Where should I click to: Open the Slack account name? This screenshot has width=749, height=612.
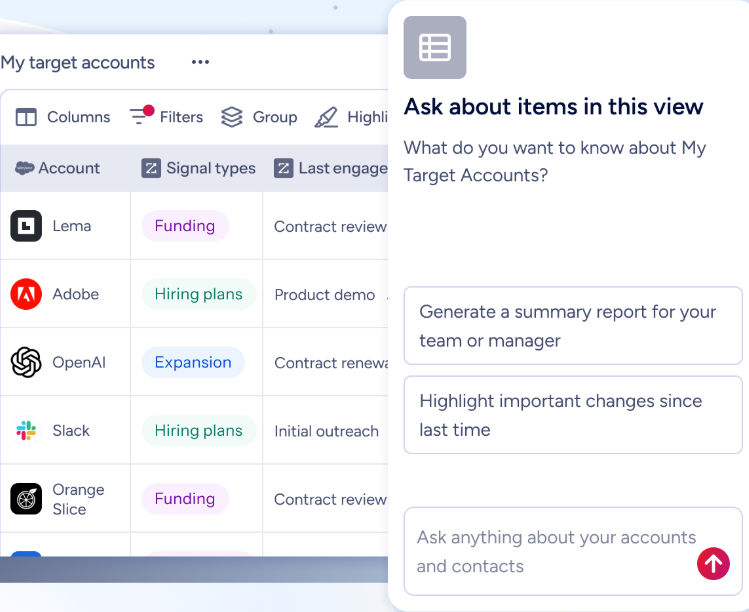(71, 431)
